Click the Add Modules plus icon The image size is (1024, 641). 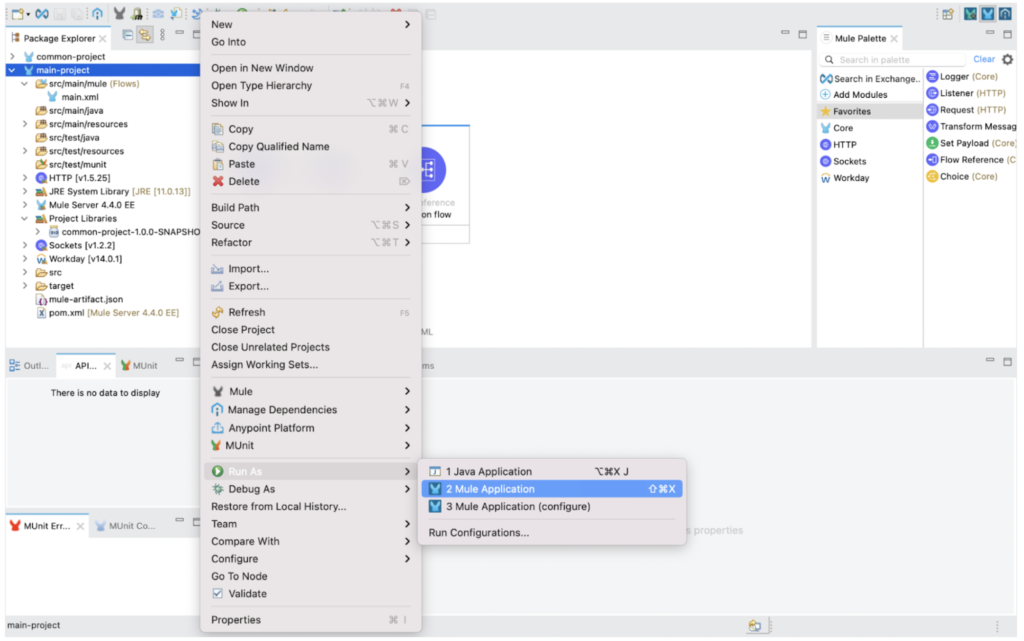826,95
